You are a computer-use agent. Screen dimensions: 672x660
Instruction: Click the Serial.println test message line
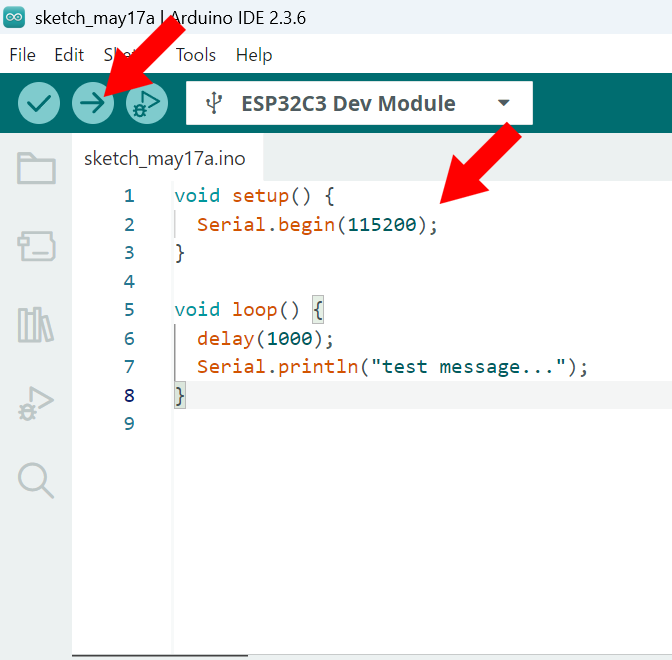392,367
